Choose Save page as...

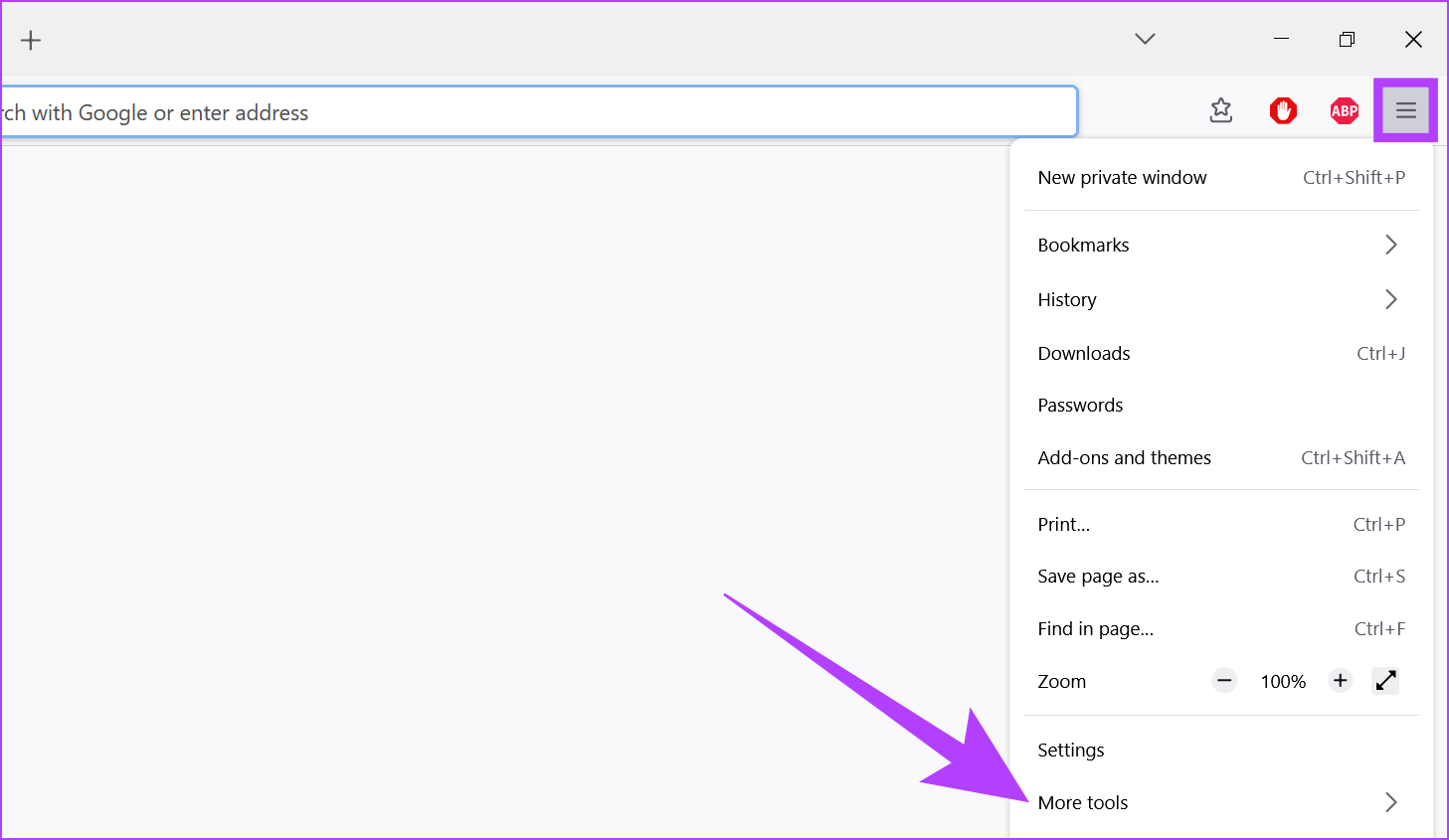pyautogui.click(x=1221, y=576)
